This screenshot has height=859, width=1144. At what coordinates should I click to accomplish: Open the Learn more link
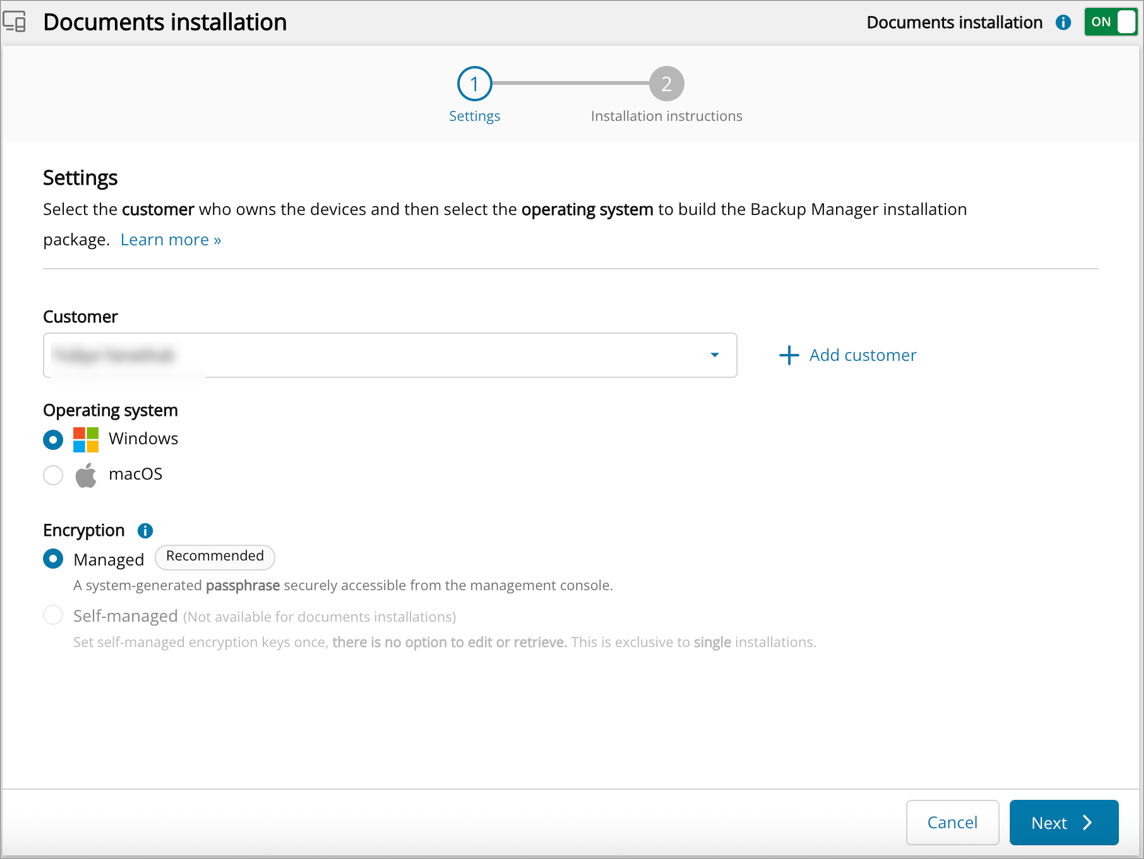[x=171, y=240]
